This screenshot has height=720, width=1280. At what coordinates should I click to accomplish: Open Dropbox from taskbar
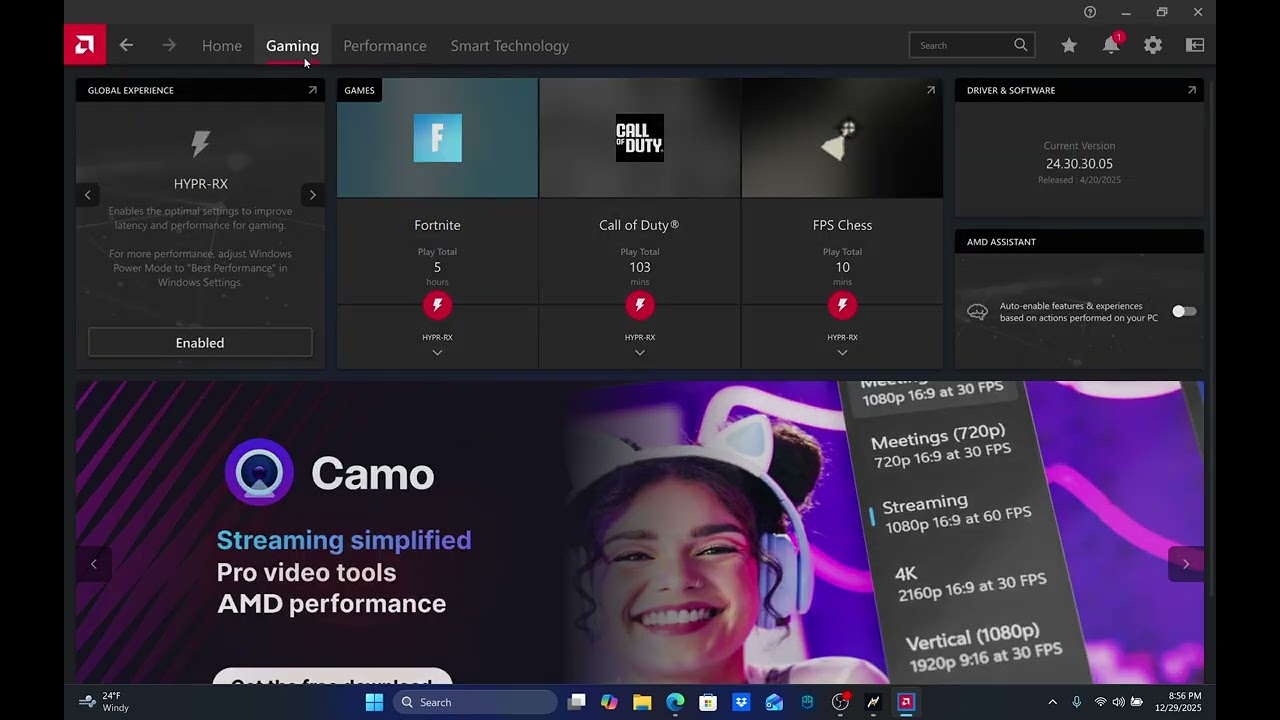(x=741, y=702)
